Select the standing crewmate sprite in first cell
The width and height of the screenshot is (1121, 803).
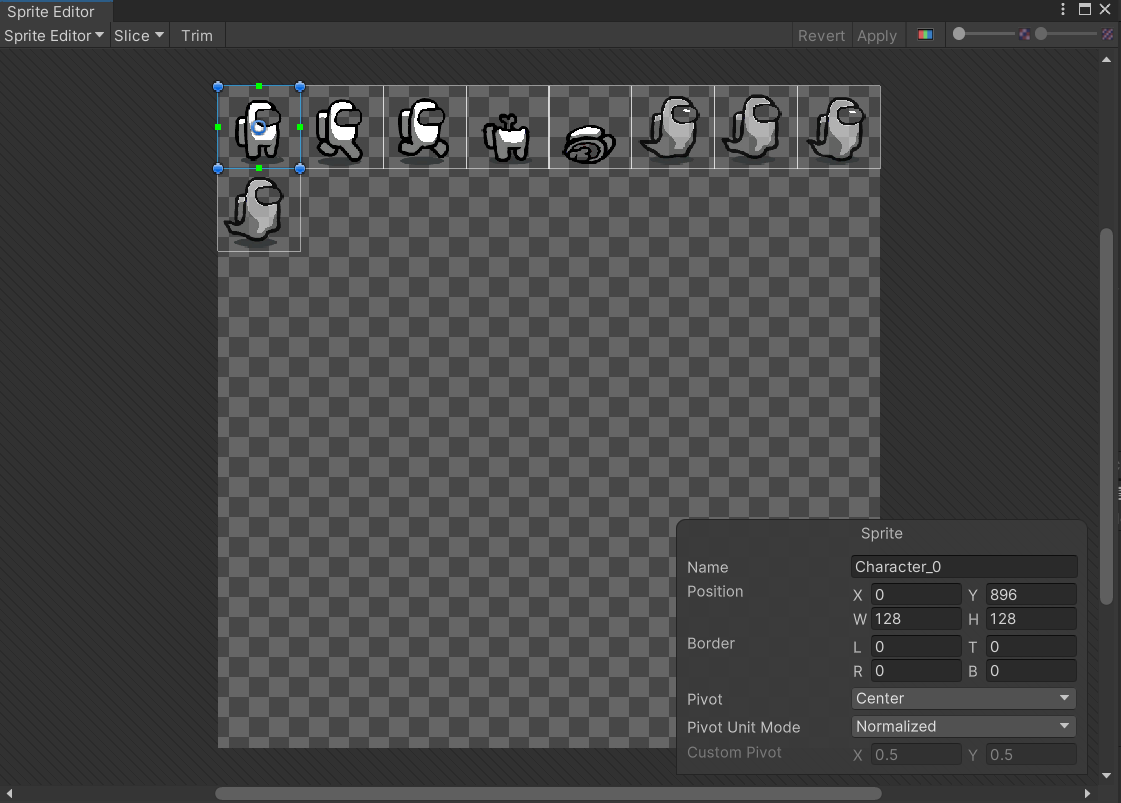(x=259, y=127)
